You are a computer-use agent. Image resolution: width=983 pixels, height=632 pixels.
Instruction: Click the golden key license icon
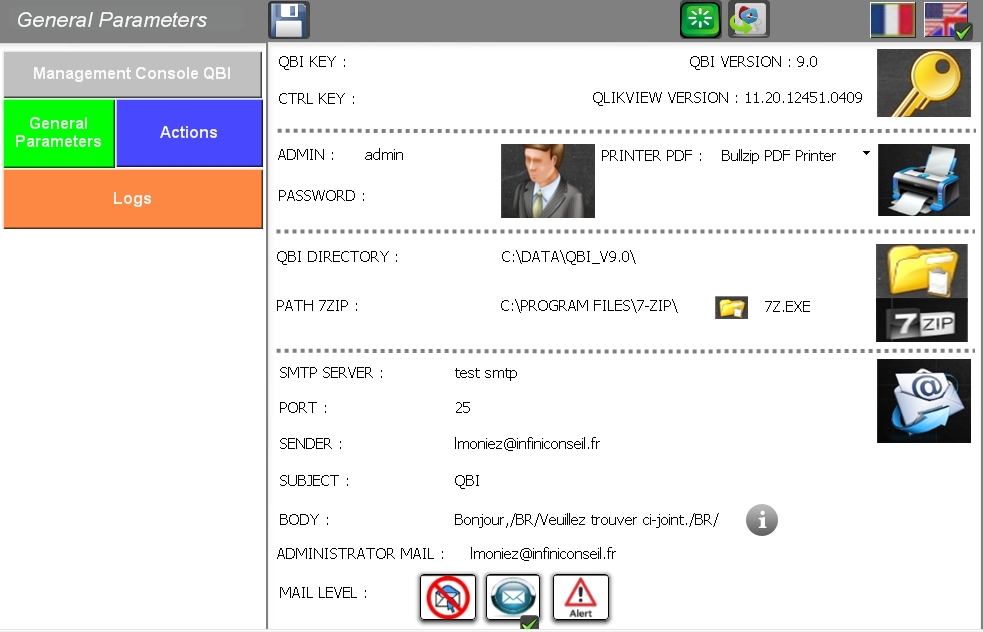pos(923,83)
